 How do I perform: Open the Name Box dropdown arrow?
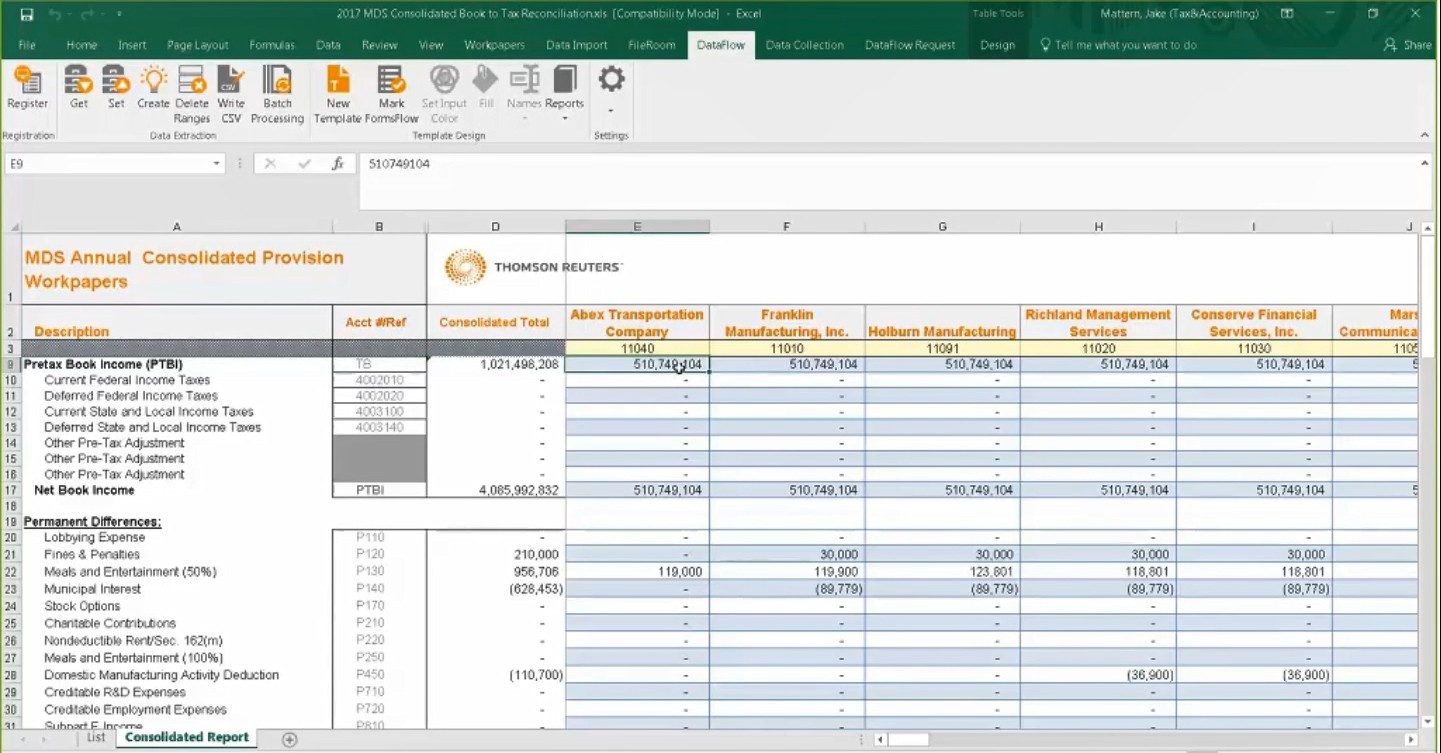tap(216, 164)
